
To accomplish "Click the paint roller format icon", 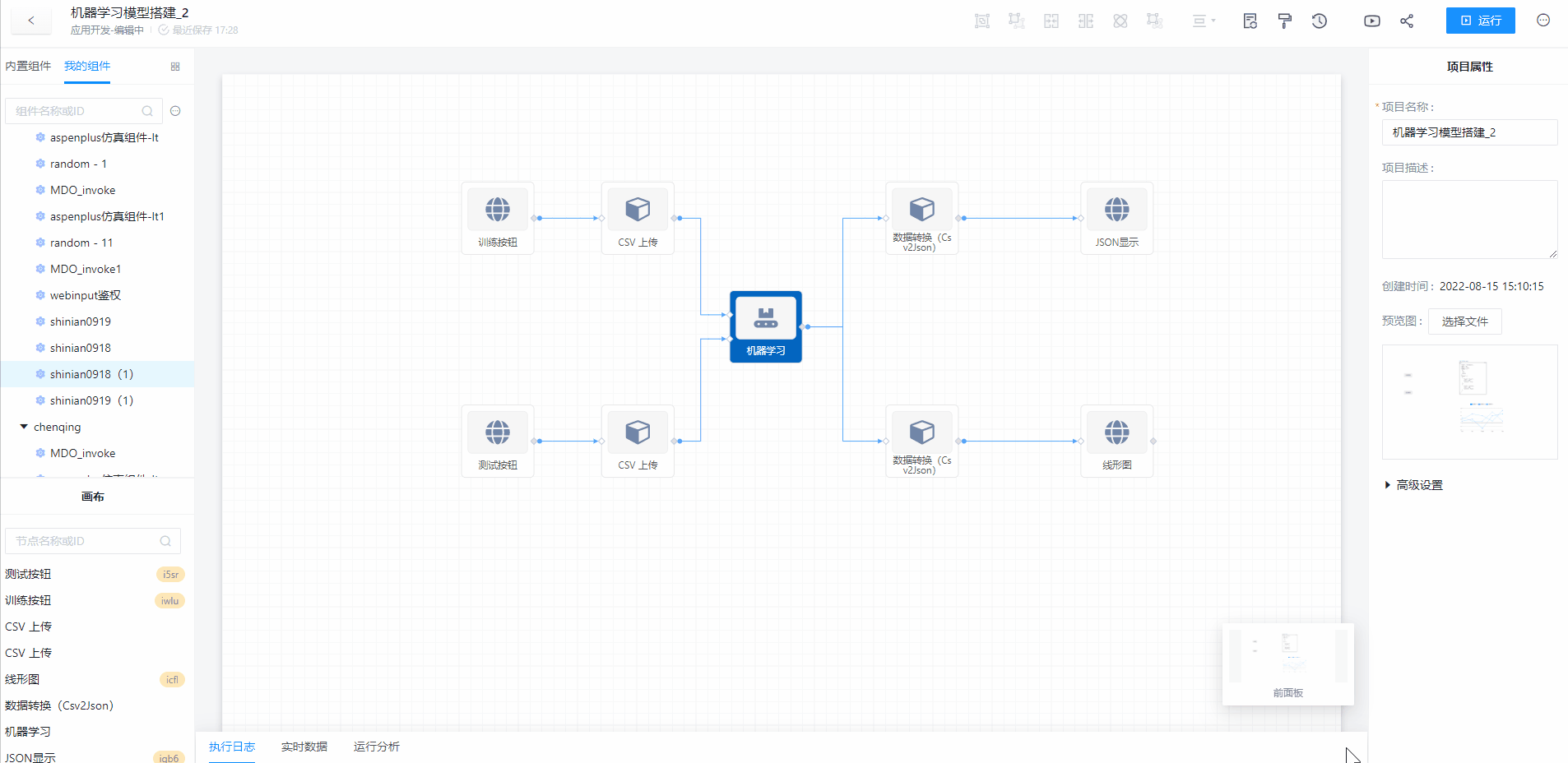I will [1284, 21].
